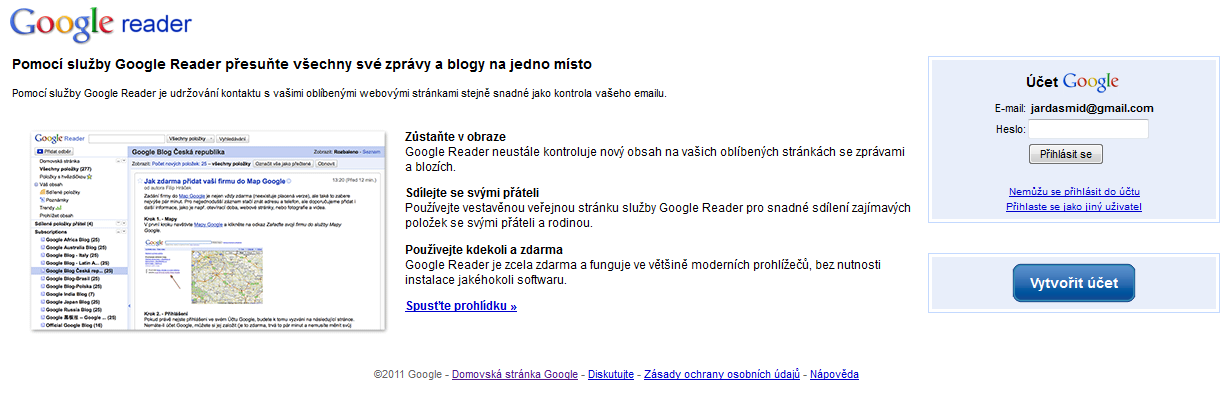Click the Účet Google title text

pos(1073,82)
